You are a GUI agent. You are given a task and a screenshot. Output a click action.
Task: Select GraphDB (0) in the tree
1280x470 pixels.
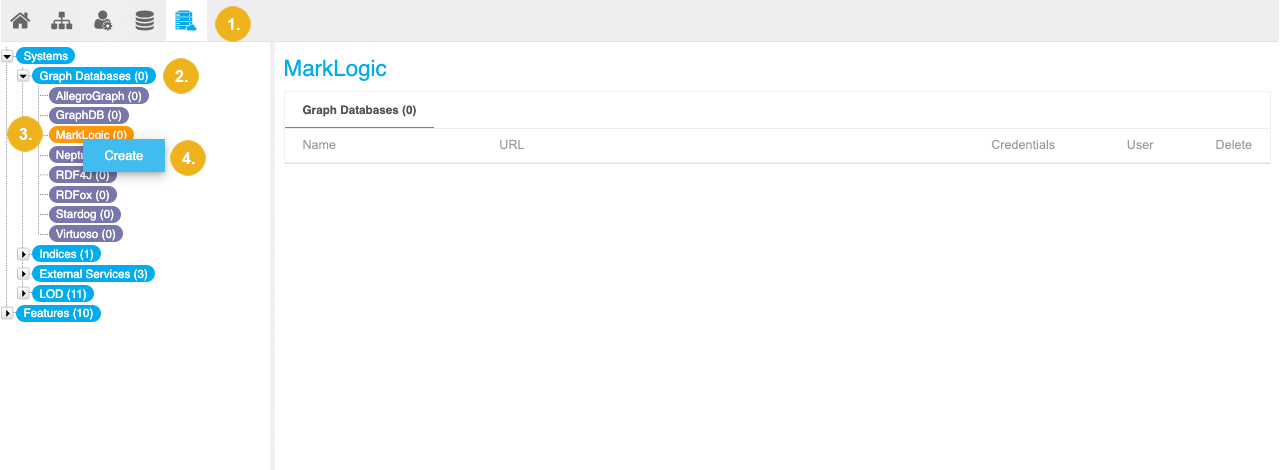tap(89, 116)
